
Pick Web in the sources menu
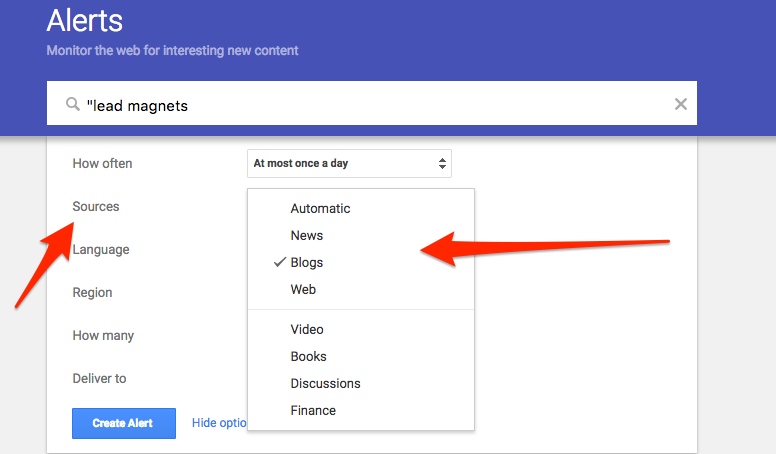pos(303,289)
